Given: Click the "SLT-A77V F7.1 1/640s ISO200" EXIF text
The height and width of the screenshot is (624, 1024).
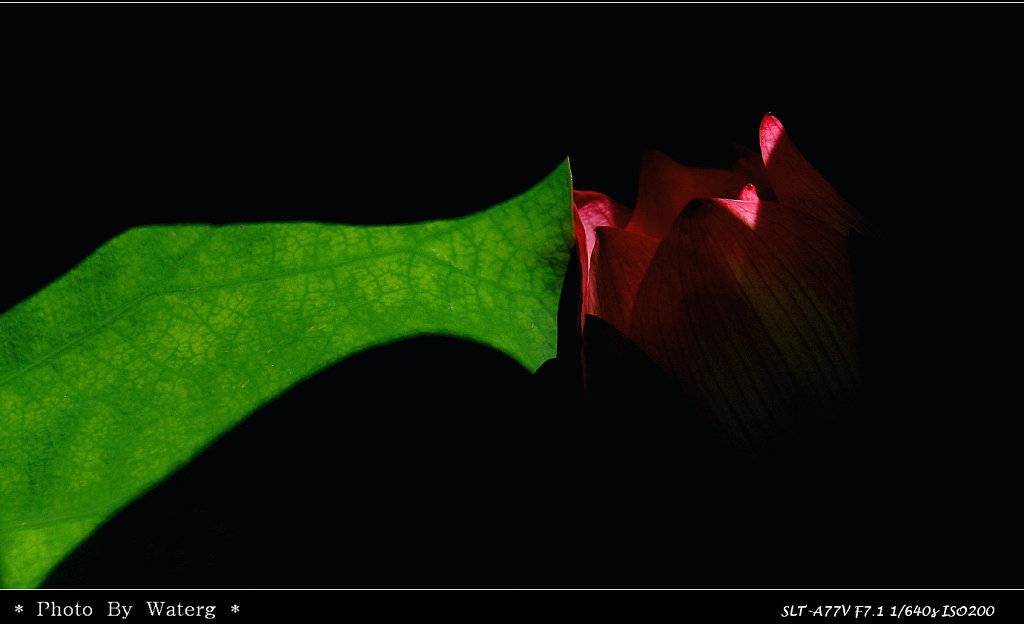Looking at the screenshot, I should [888, 611].
